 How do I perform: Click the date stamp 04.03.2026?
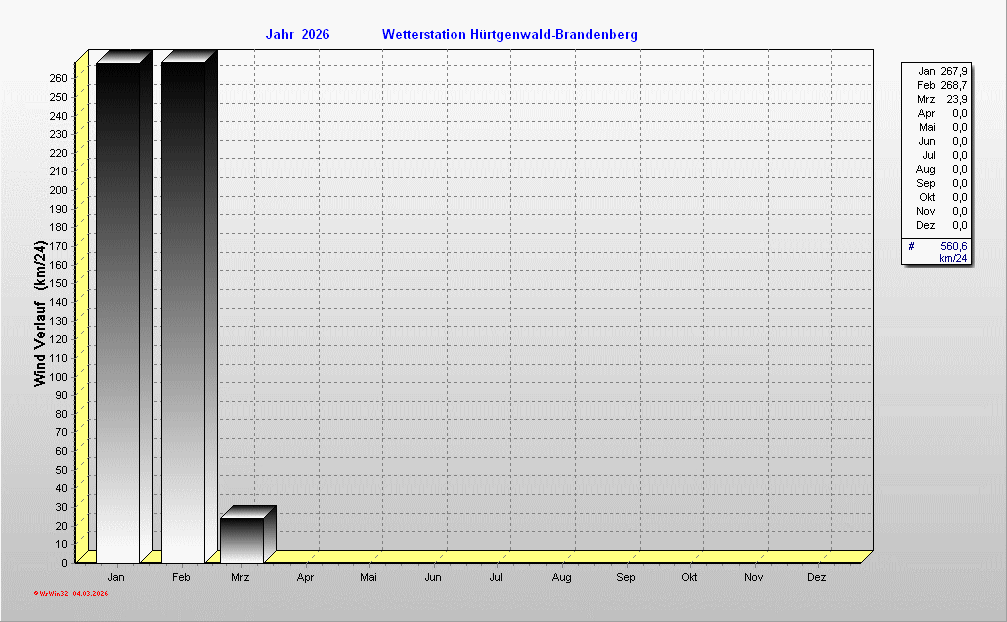point(89,594)
